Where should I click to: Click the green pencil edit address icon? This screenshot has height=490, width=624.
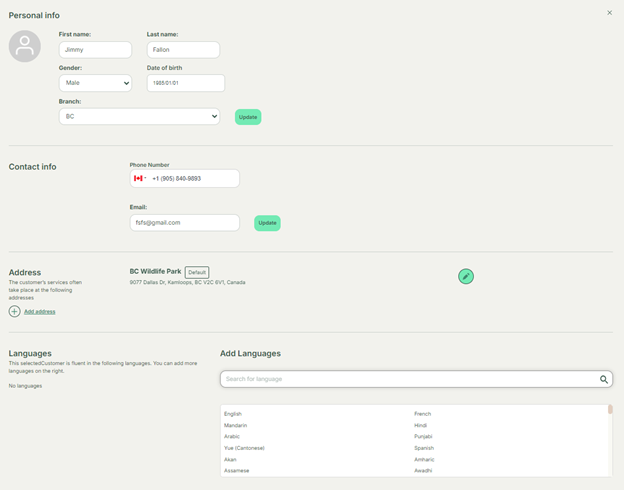[x=466, y=276]
